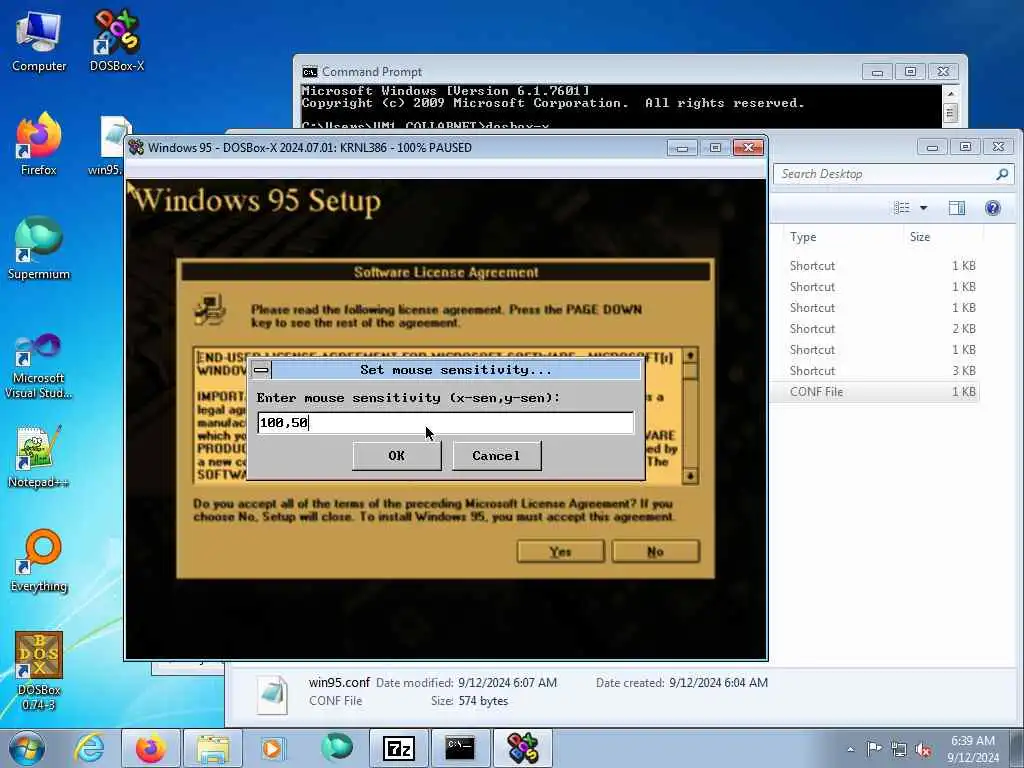Show hidden system tray icons arrow
Image resolution: width=1024 pixels, height=768 pixels.
click(x=850, y=749)
